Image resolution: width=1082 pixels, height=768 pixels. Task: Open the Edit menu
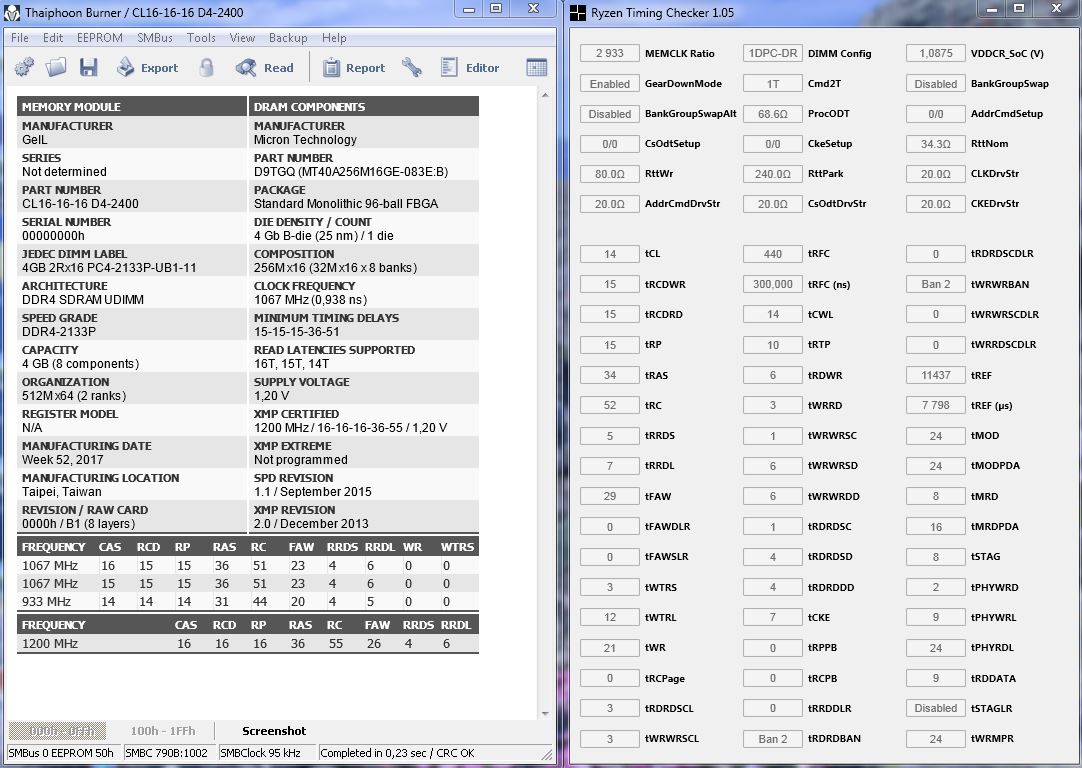[53, 38]
